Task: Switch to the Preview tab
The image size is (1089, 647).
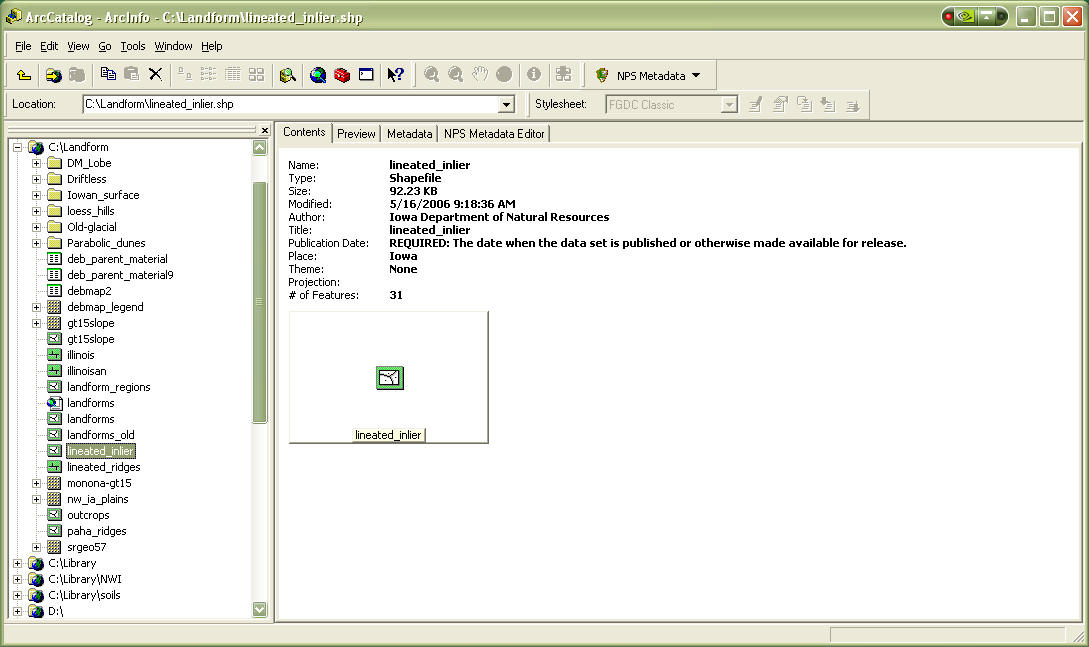Action: pyautogui.click(x=356, y=133)
